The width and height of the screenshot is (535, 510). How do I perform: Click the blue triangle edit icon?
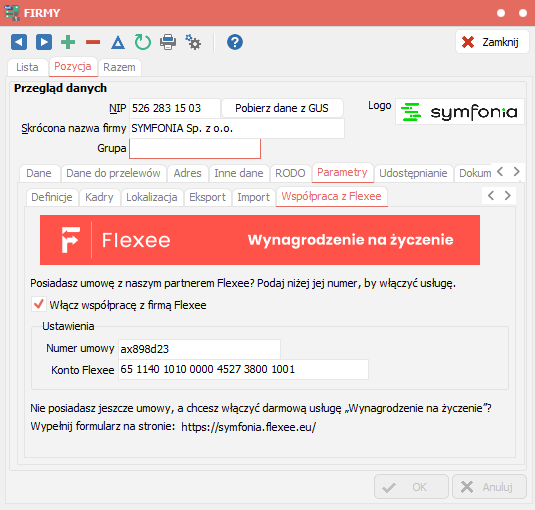click(118, 43)
